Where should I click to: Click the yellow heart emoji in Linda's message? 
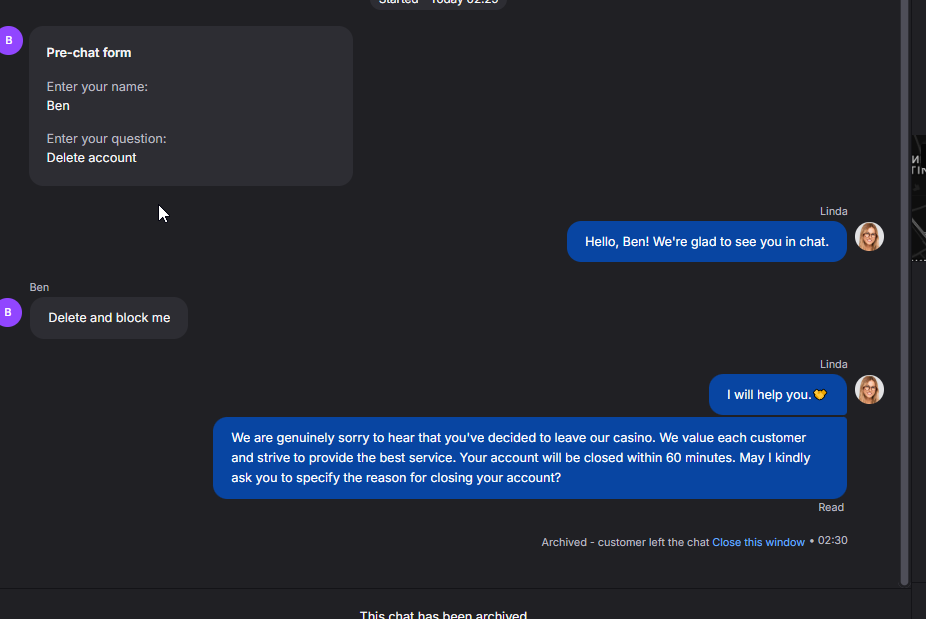coord(821,395)
